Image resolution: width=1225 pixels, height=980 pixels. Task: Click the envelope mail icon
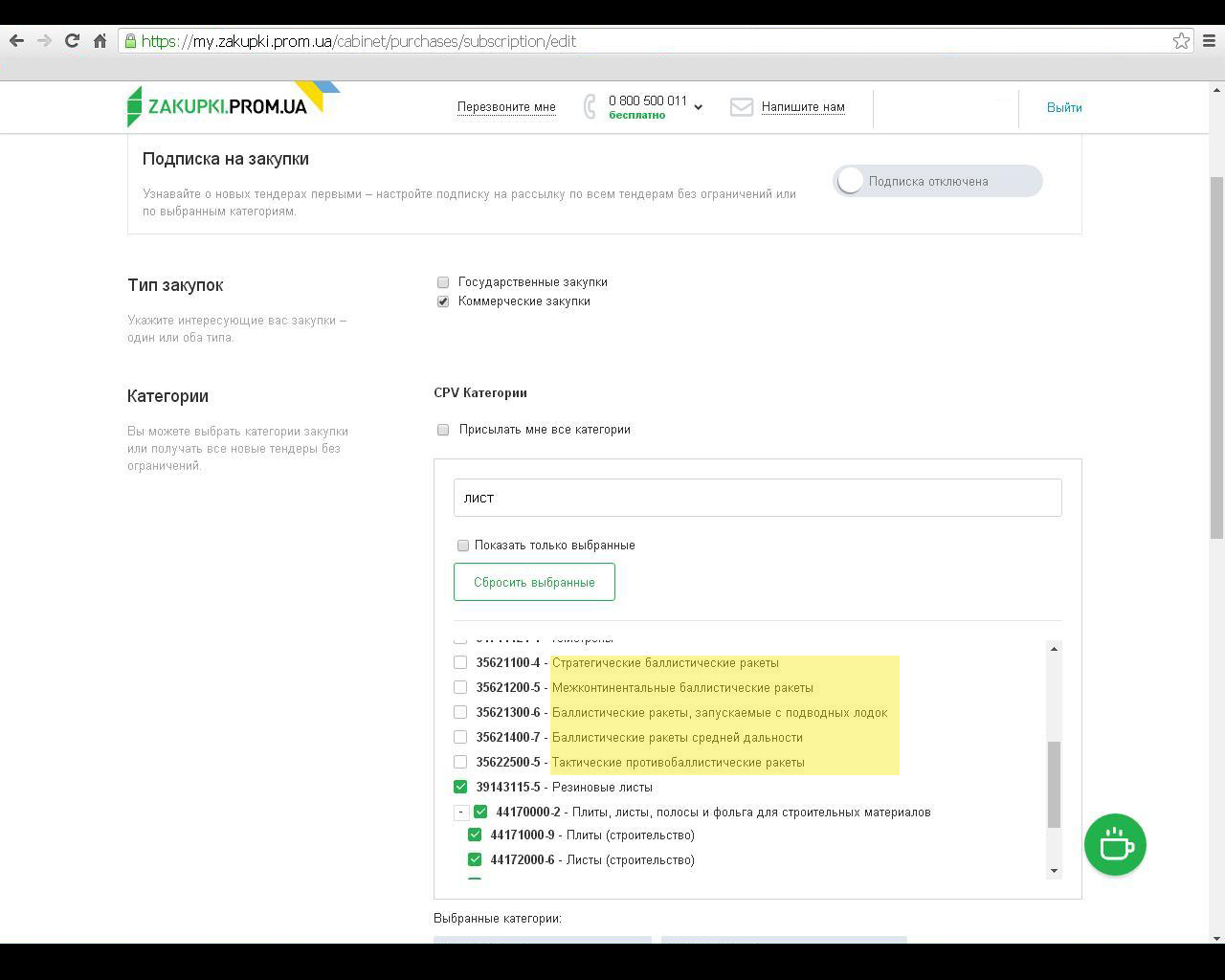tap(742, 107)
